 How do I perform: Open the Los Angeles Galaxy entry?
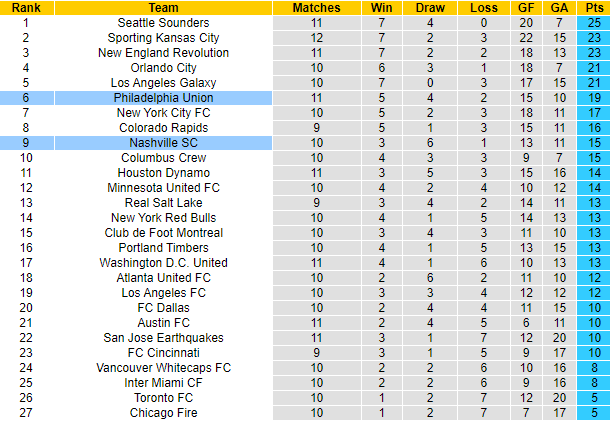pyautogui.click(x=163, y=82)
